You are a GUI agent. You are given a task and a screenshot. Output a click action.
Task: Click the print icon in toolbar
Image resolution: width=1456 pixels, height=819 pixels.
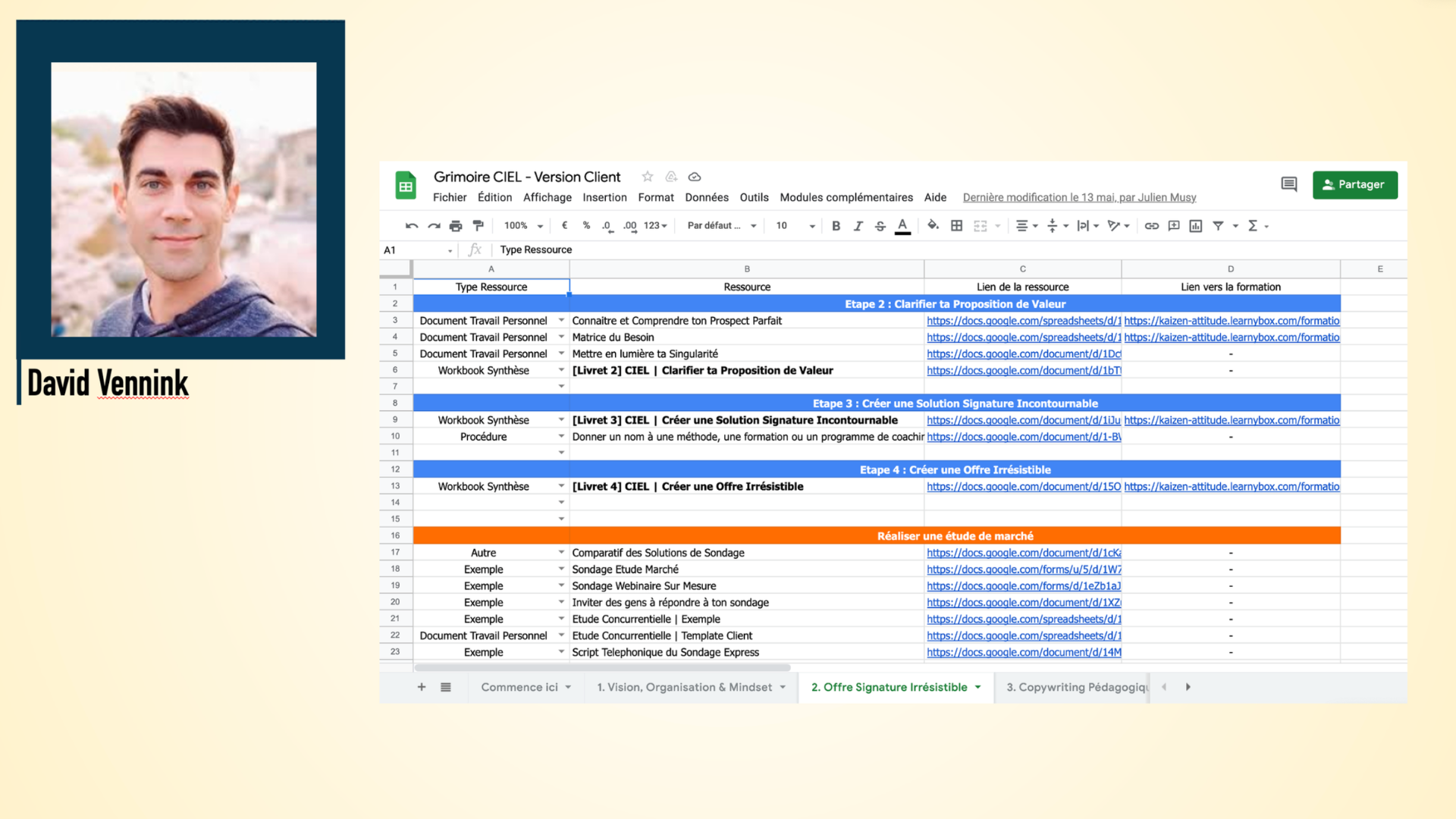455,226
